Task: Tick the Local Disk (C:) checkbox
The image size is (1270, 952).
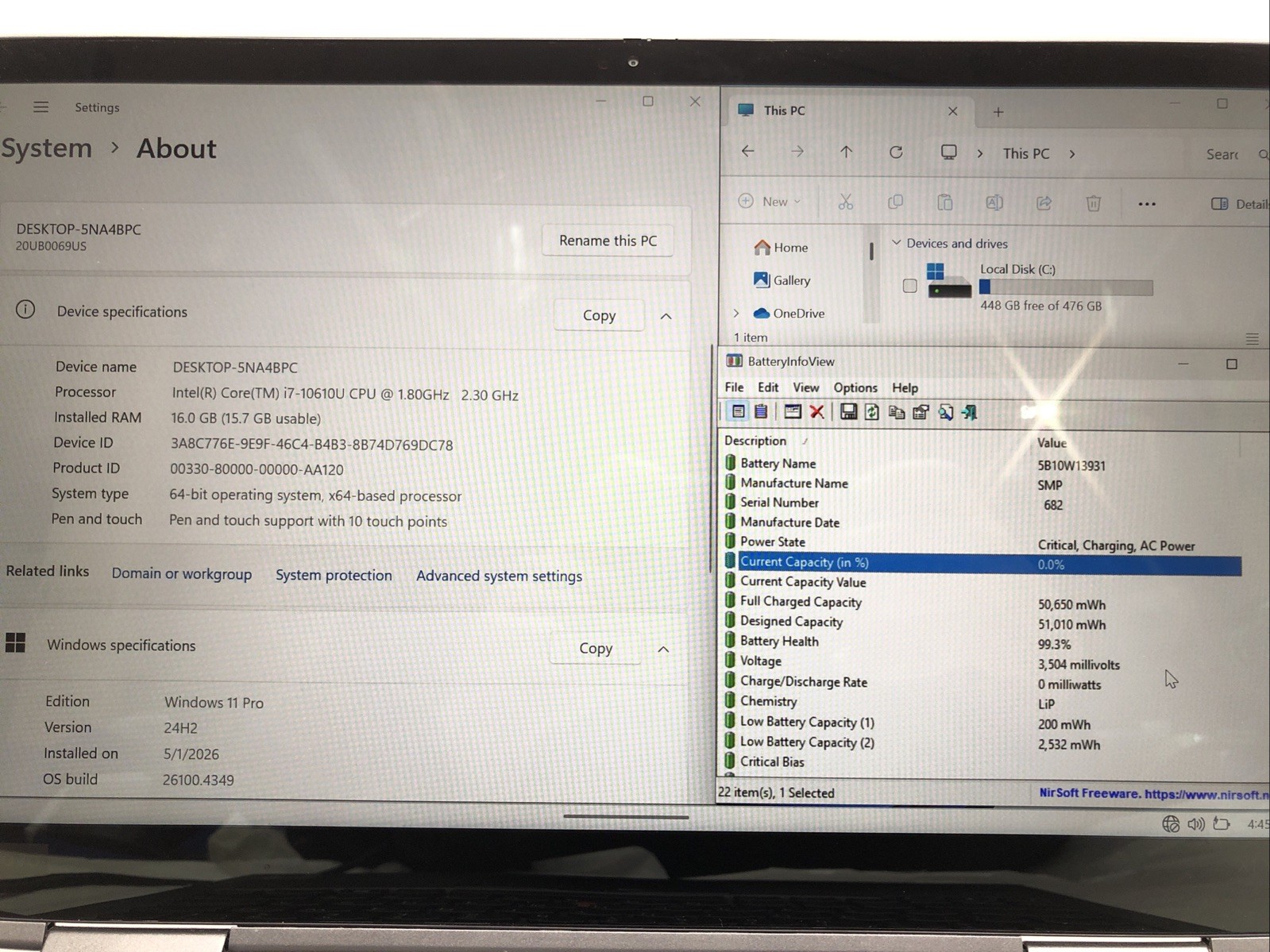Action: (910, 286)
